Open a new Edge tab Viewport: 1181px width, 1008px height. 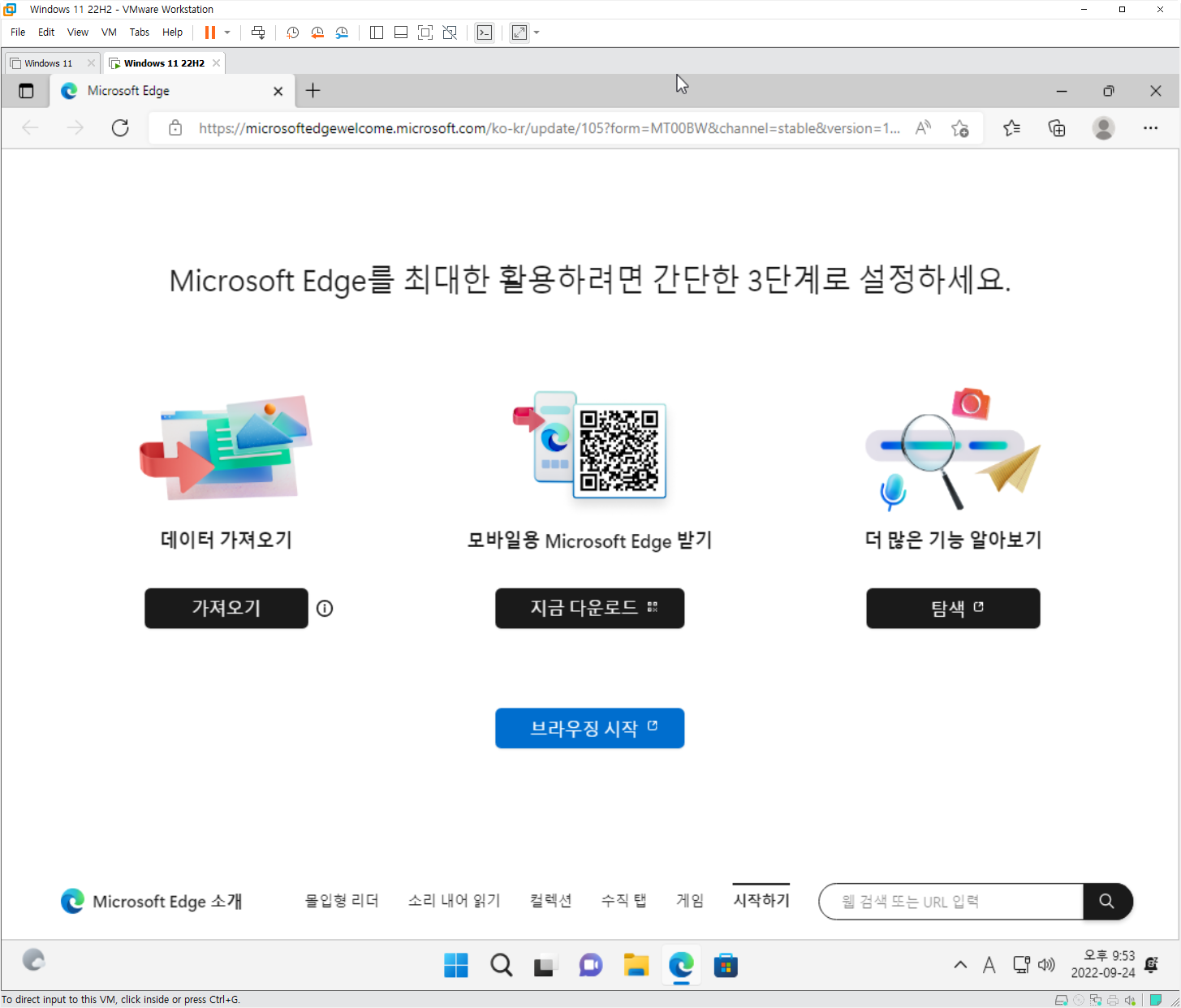[312, 91]
